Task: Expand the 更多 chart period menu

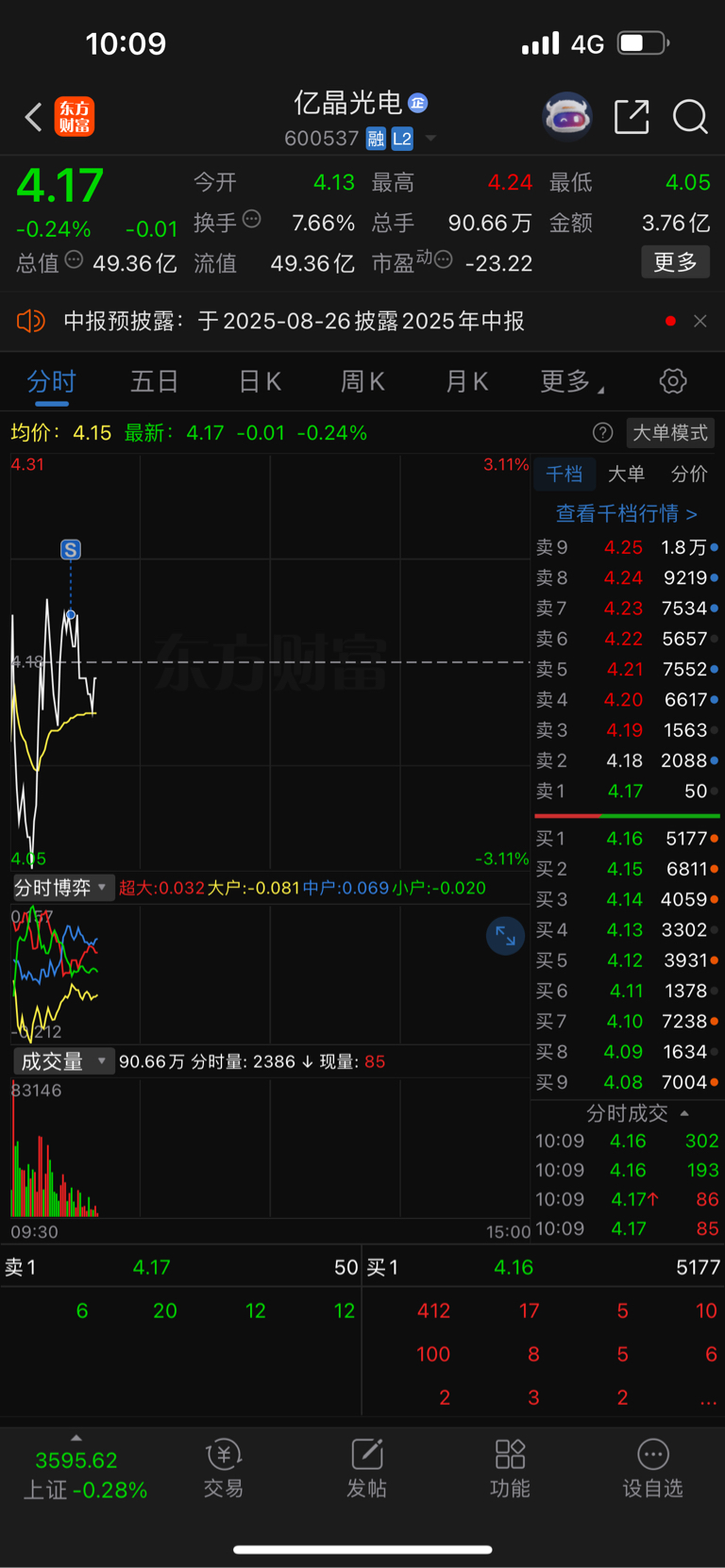Action: (571, 381)
